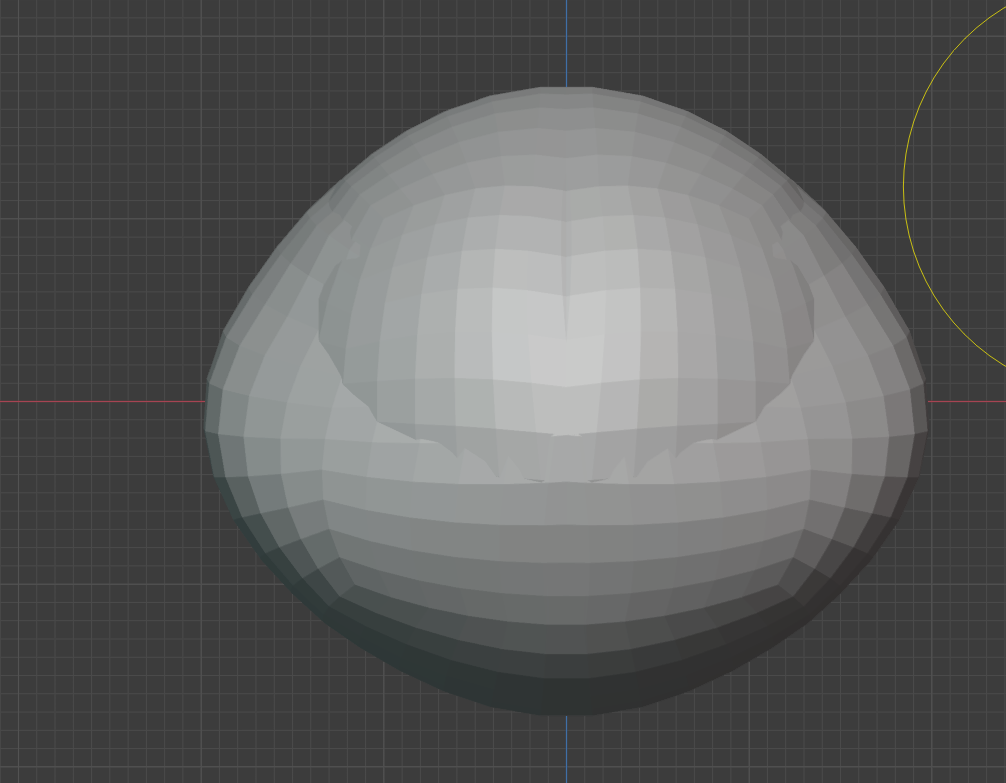Click the red X axis line left of the mesh
1006x783 pixels.
[x=103, y=401]
